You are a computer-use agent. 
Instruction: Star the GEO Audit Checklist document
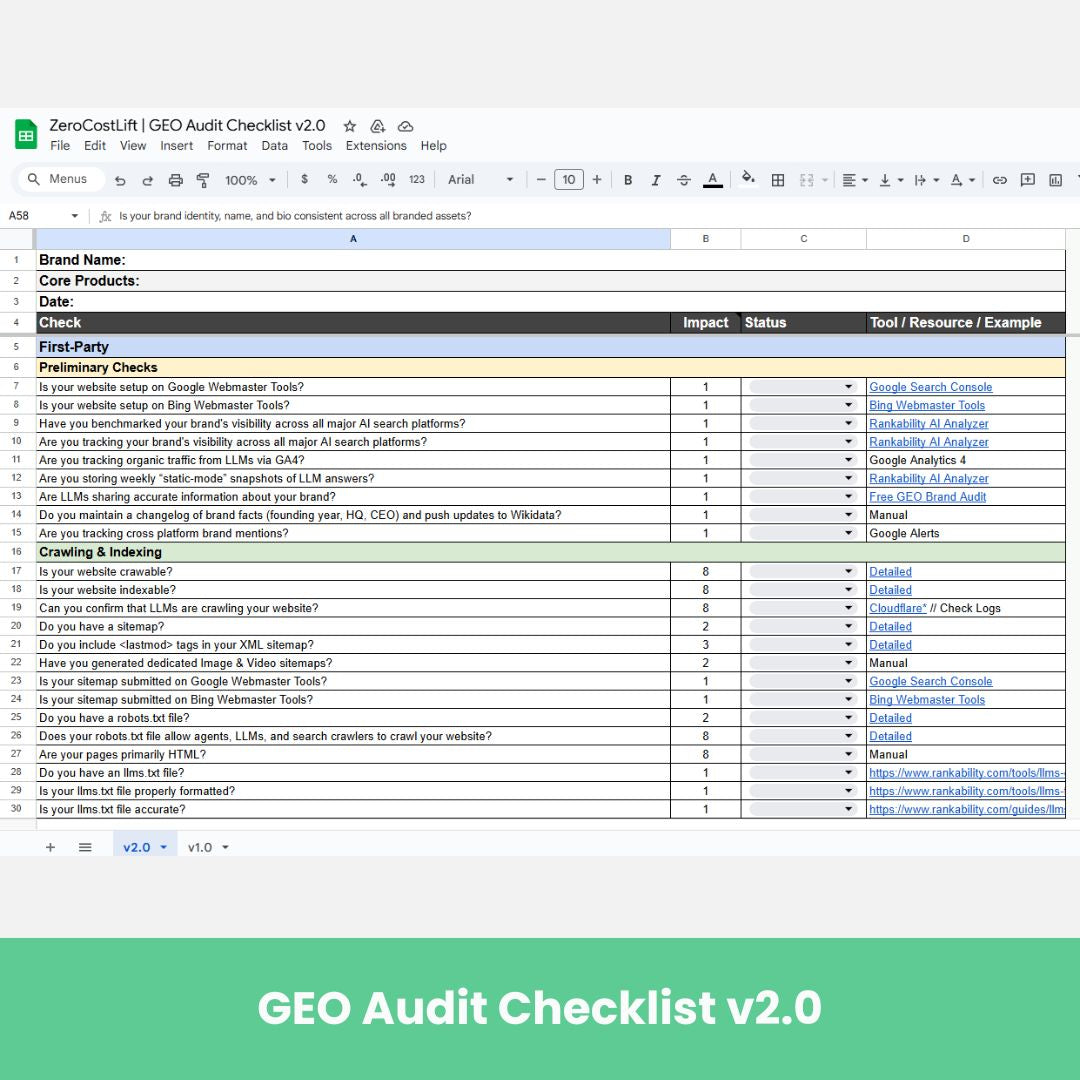coord(350,126)
